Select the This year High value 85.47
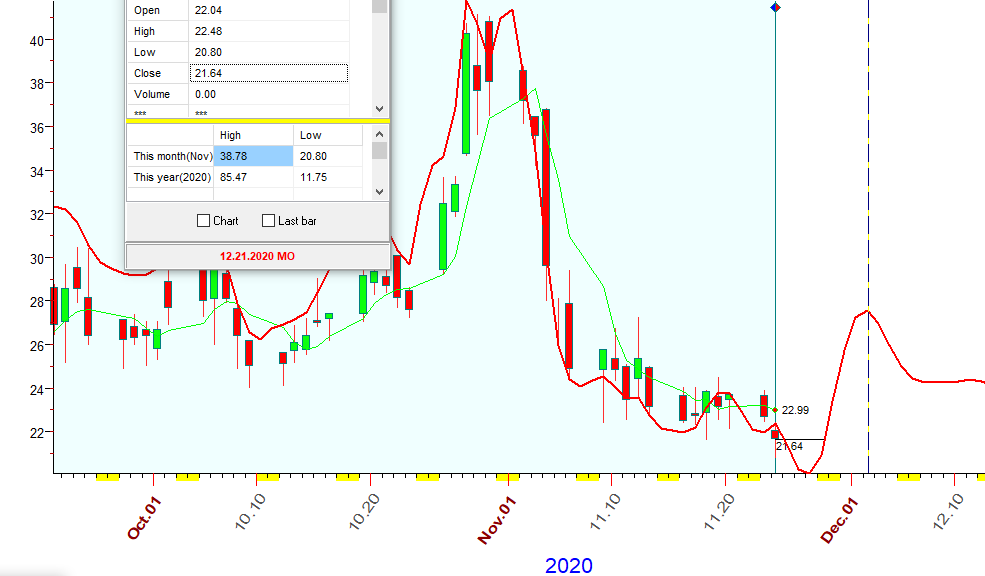 click(x=253, y=177)
